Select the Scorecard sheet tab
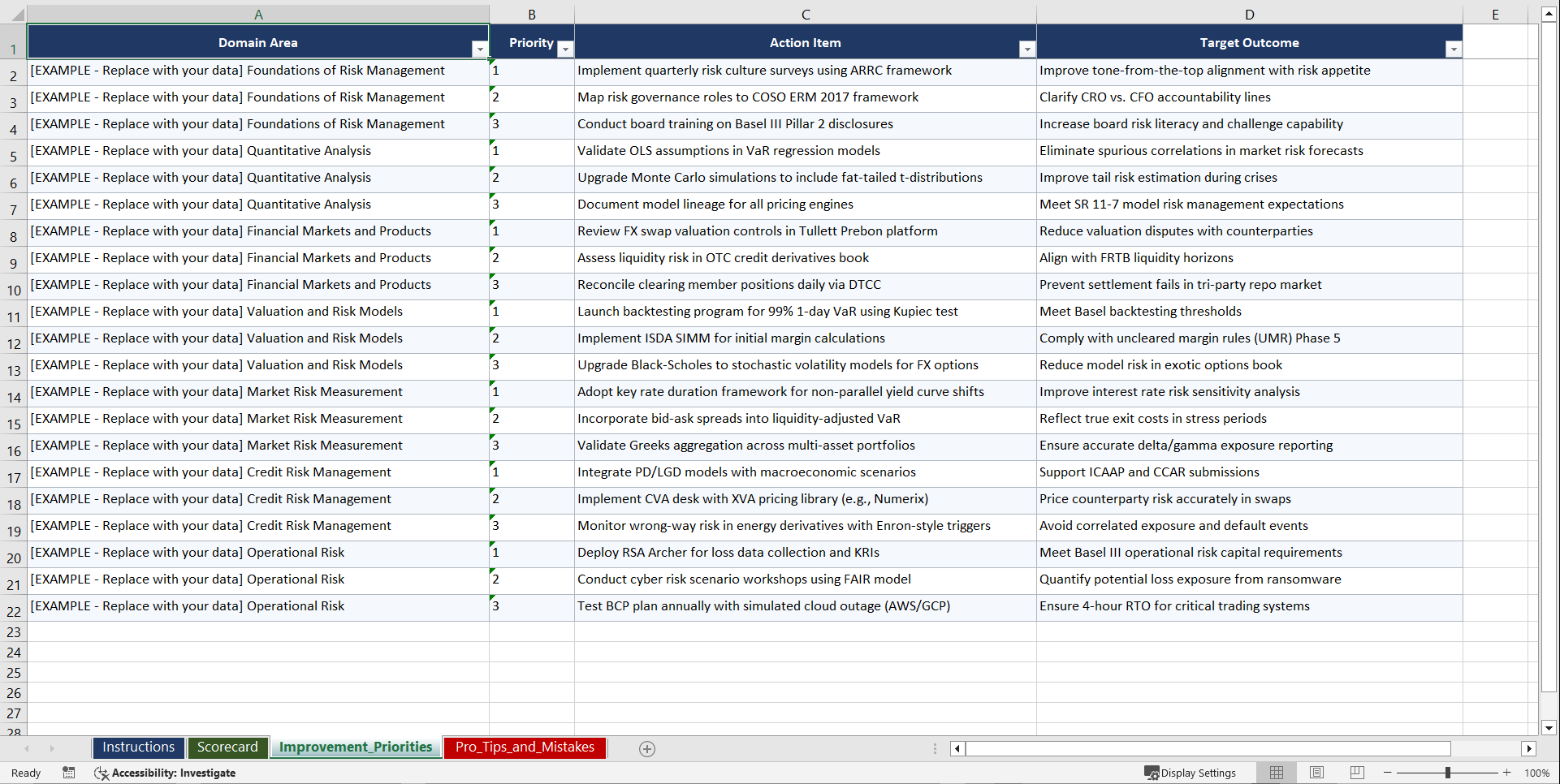The width and height of the screenshot is (1560, 784). coord(228,747)
